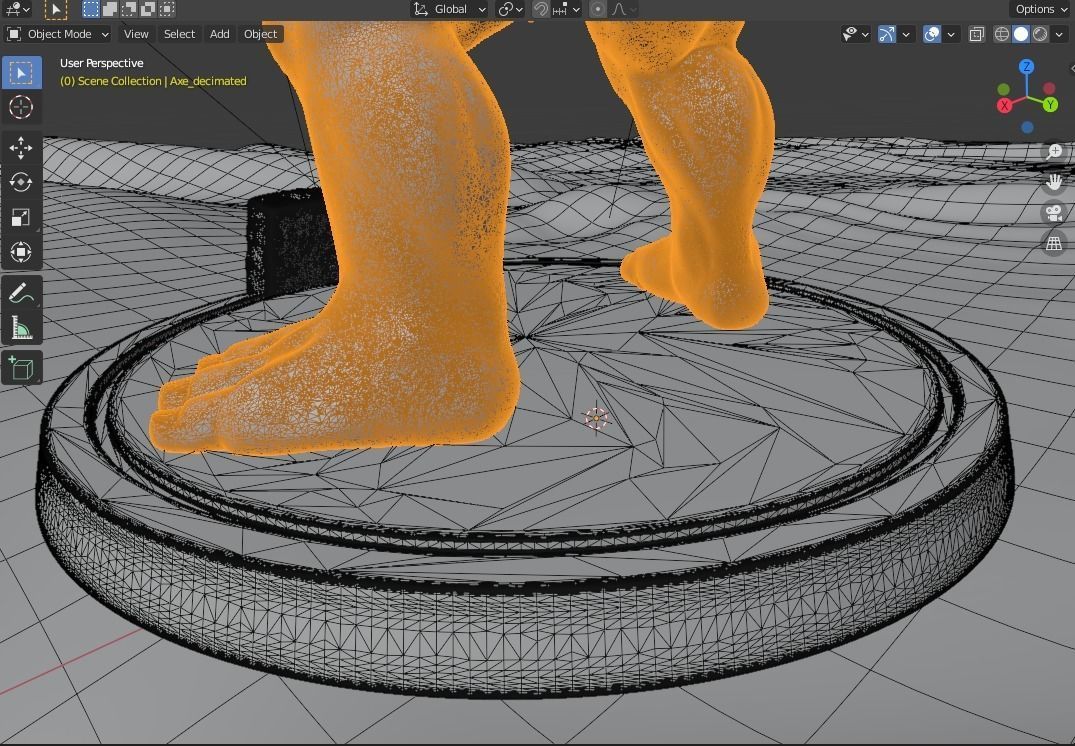Select the Move tool
Screen dimensions: 1075x746
[21, 147]
